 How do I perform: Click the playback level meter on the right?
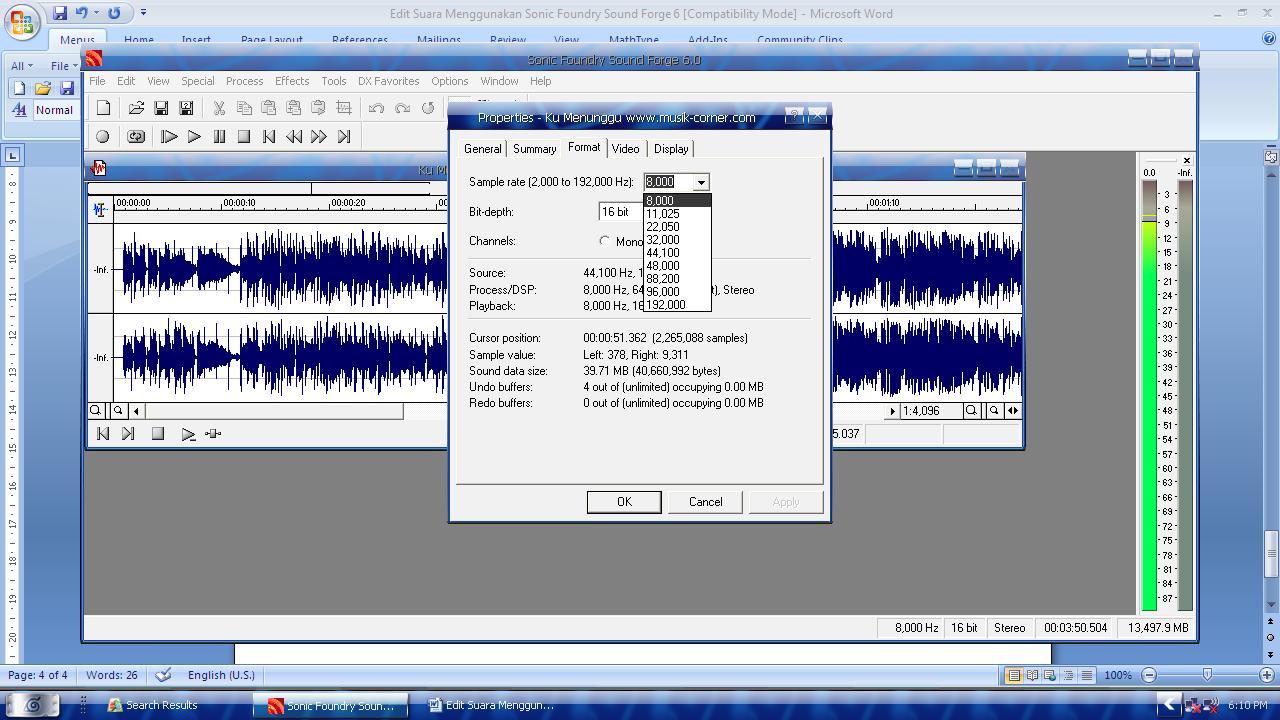1150,400
